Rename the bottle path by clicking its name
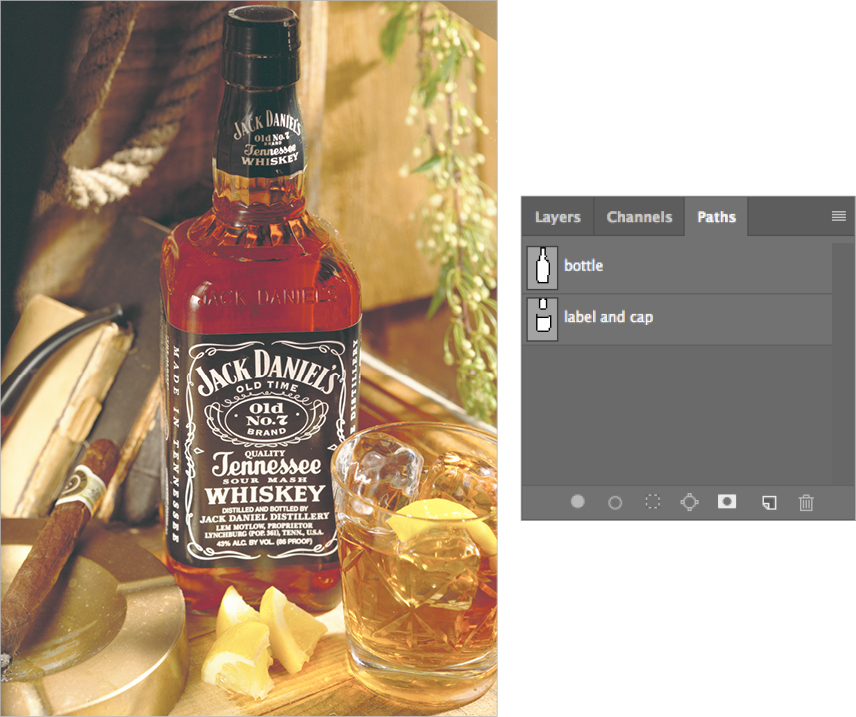Image resolution: width=856 pixels, height=717 pixels. tap(583, 266)
